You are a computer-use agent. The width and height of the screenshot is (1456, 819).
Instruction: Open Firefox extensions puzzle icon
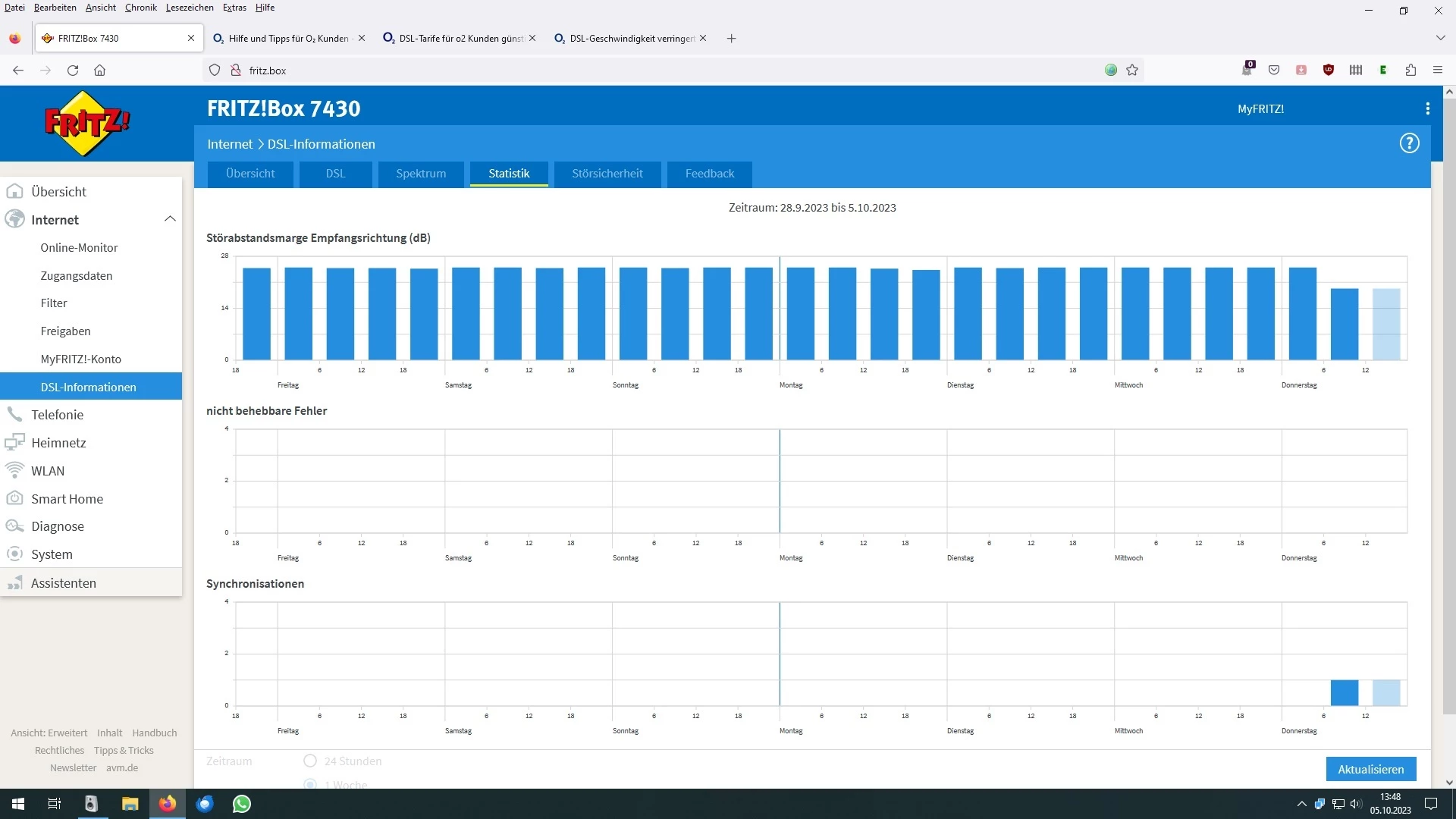[1410, 70]
